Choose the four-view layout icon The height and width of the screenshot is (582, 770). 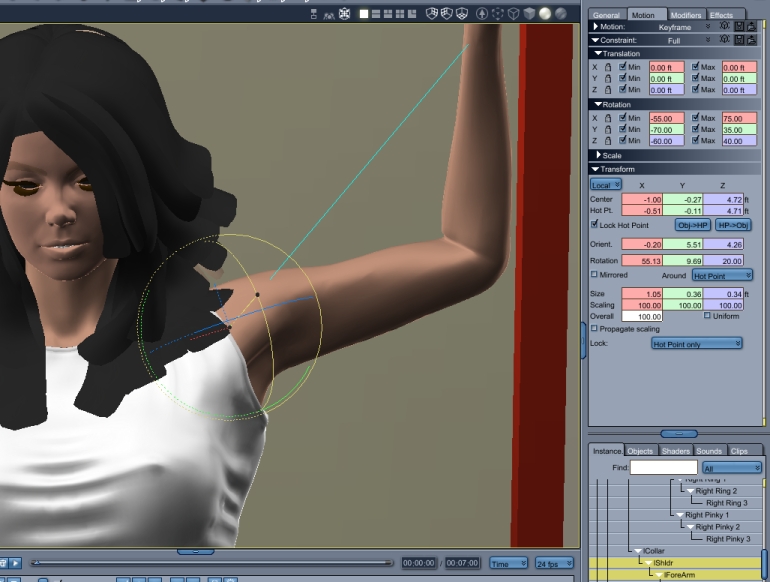(400, 14)
